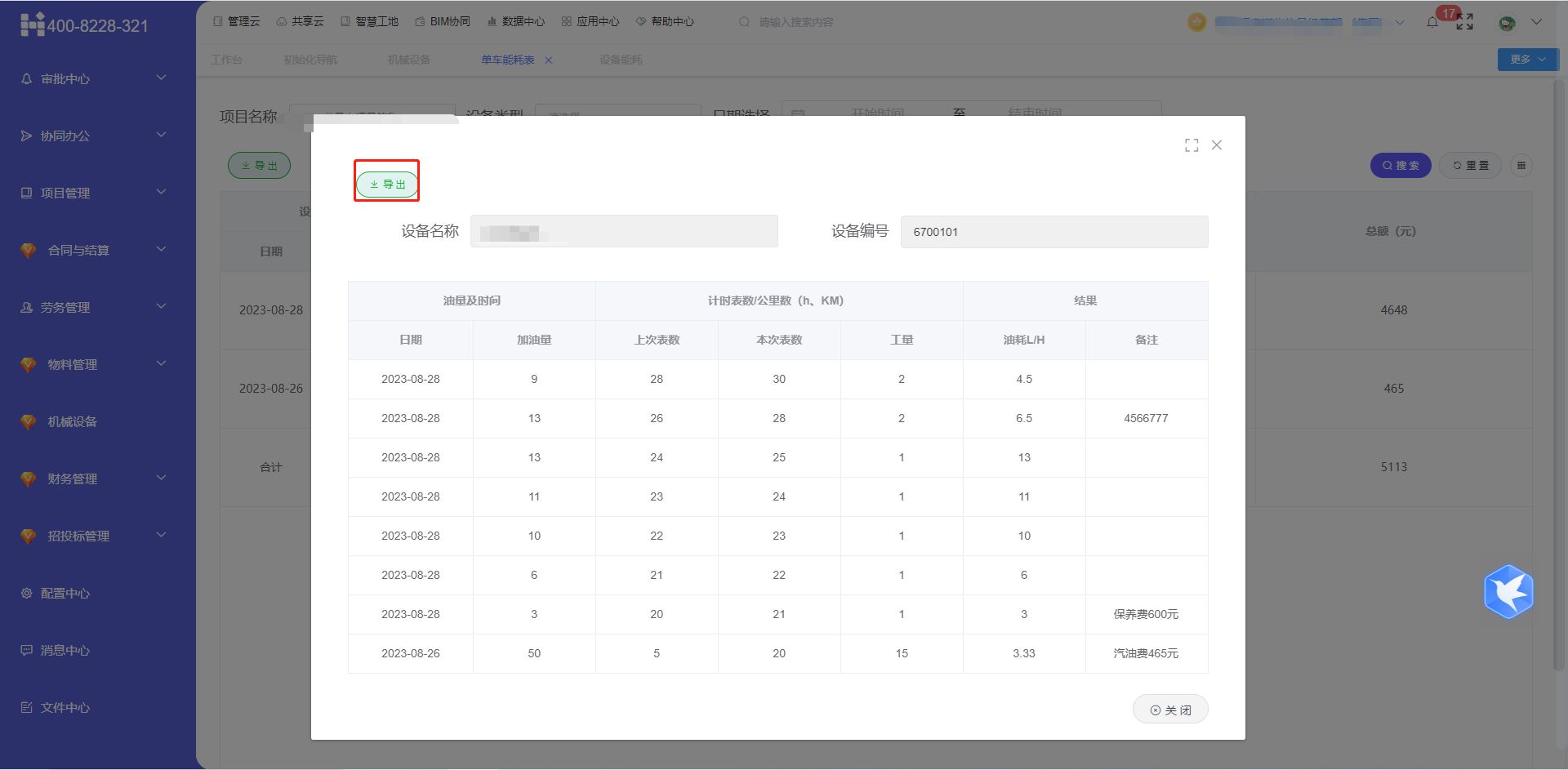
Task: Open the 共享云 top menu
Action: pyautogui.click(x=300, y=22)
